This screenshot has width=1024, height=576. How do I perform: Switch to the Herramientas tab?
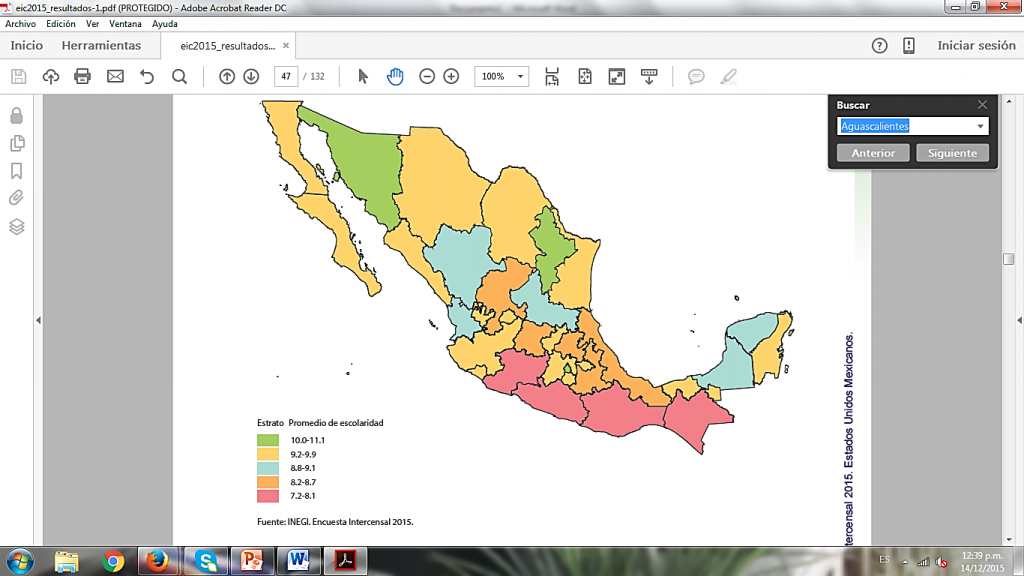coord(101,46)
